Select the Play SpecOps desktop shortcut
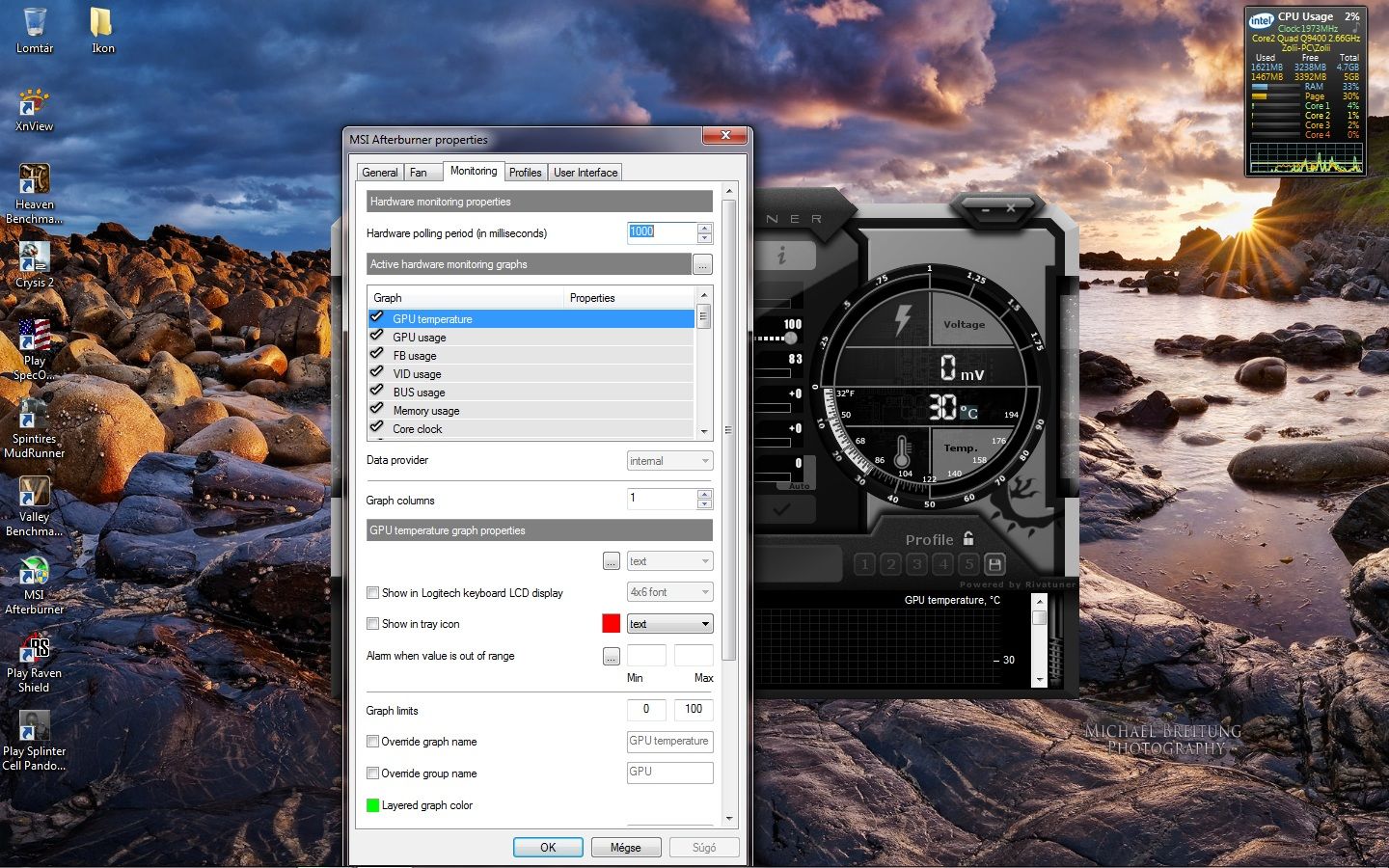The width and height of the screenshot is (1389, 868). [x=35, y=350]
